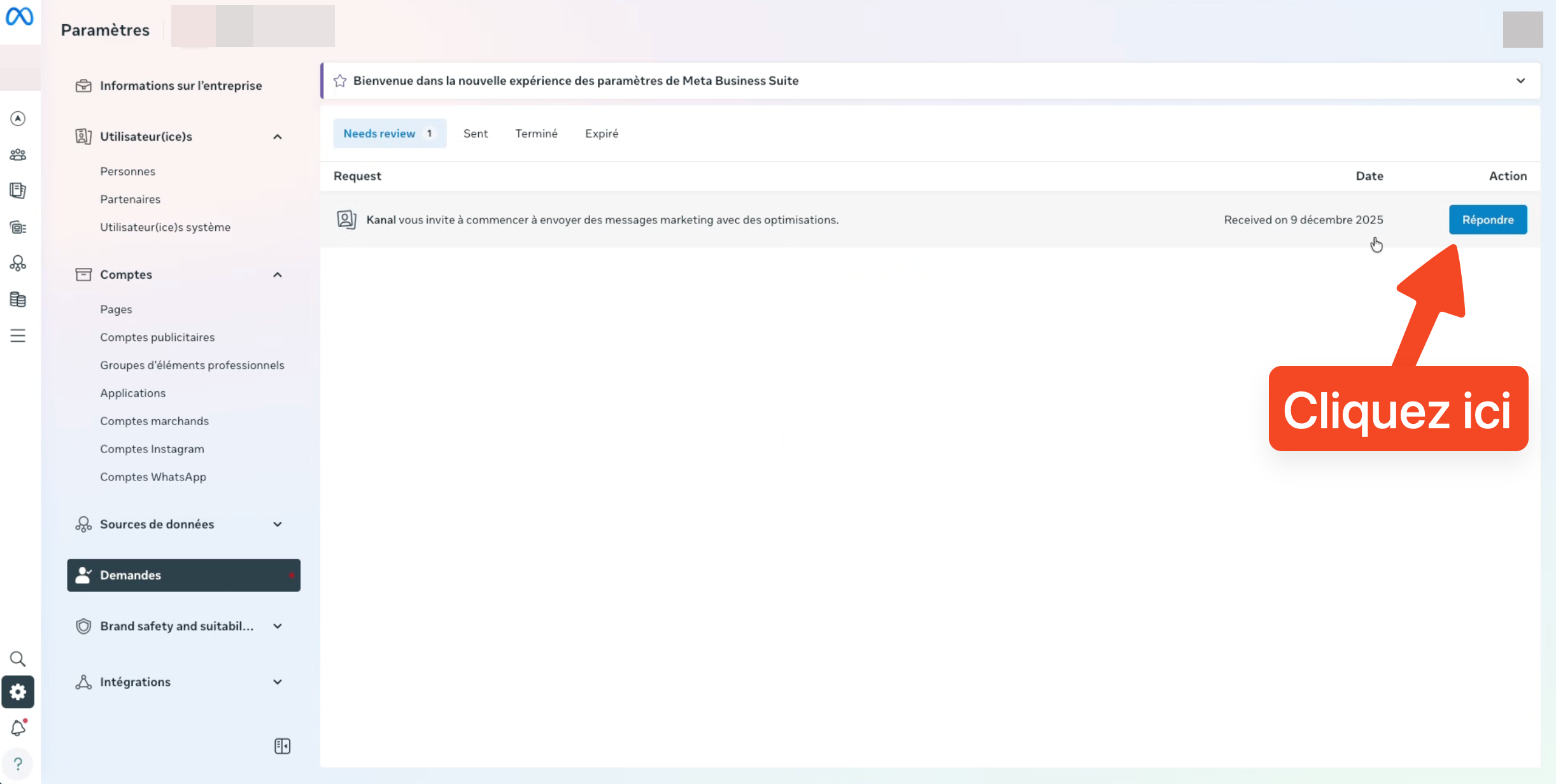Click the star icon in welcome banner

point(340,81)
